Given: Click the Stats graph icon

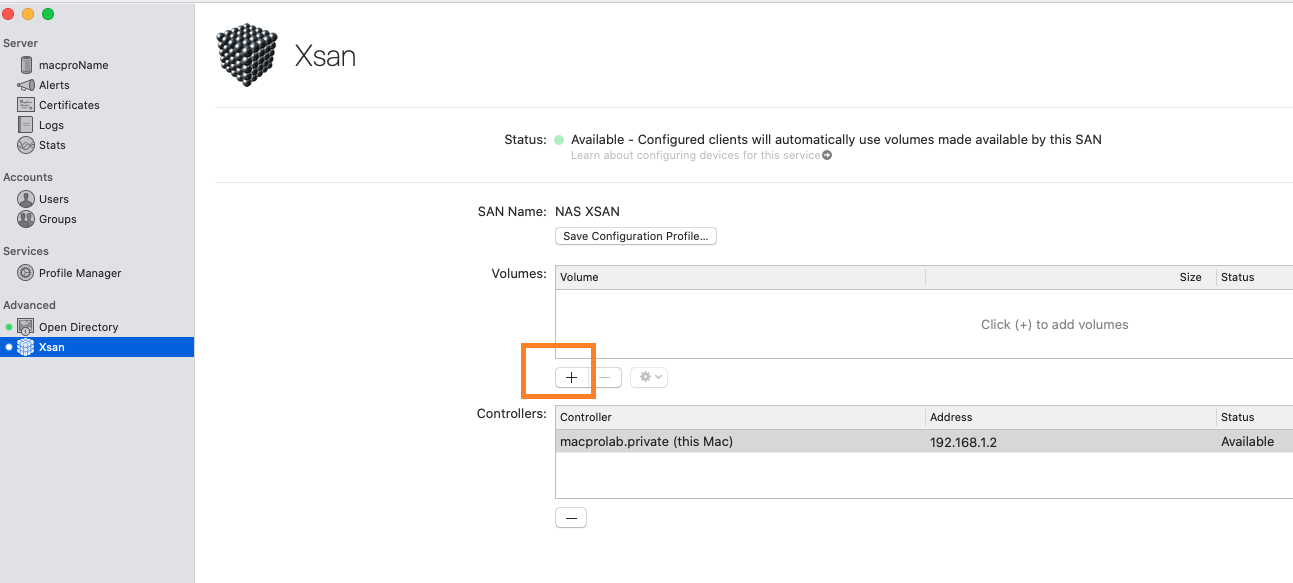Looking at the screenshot, I should click(26, 145).
